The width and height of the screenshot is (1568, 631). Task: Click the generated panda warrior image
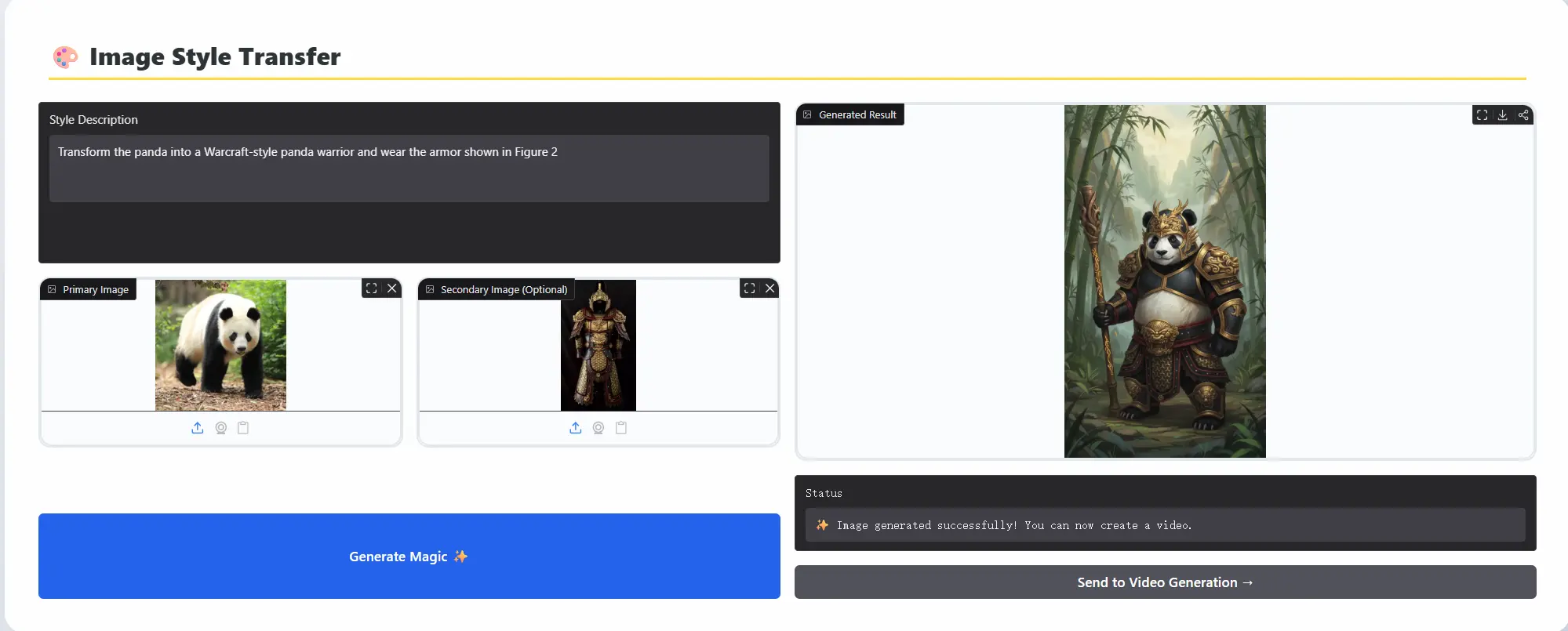(x=1165, y=281)
